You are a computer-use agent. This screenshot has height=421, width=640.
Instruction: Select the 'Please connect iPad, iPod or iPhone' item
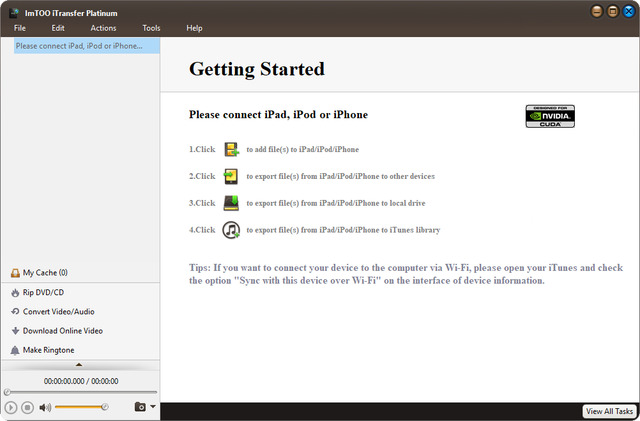[79, 46]
